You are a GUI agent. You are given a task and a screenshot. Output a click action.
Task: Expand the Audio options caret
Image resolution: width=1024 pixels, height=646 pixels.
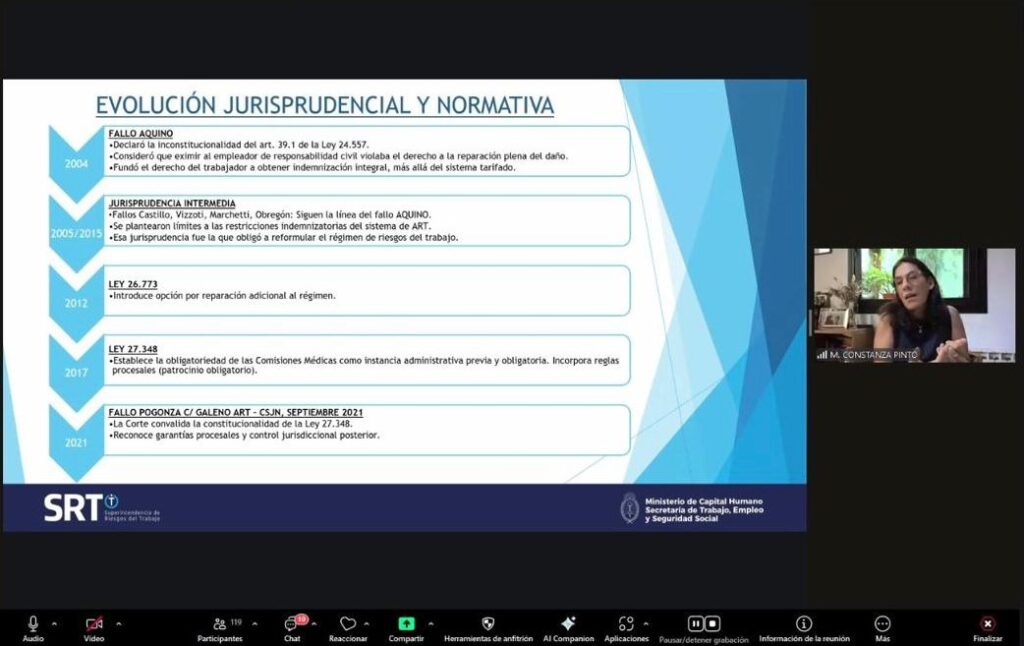coord(54,623)
